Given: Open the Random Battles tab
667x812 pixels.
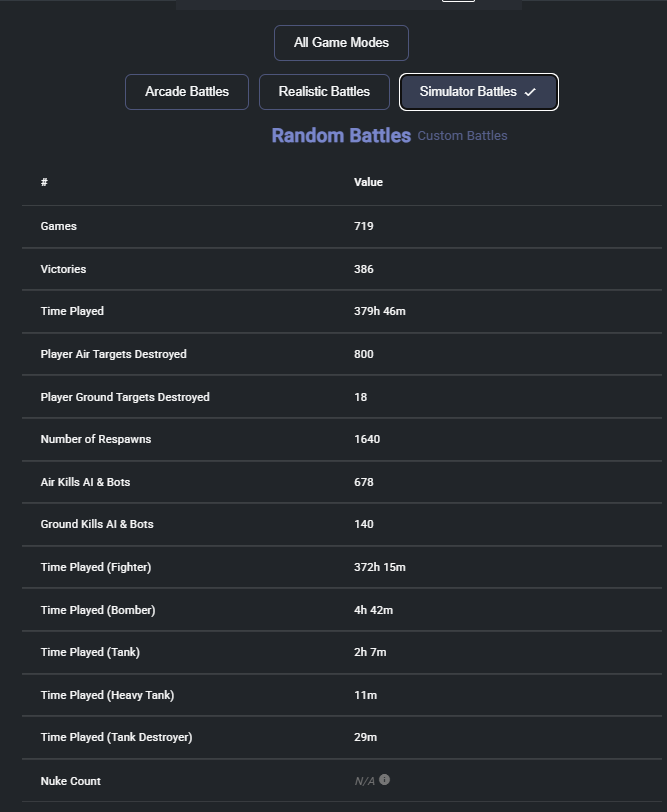Looking at the screenshot, I should pyautogui.click(x=341, y=136).
